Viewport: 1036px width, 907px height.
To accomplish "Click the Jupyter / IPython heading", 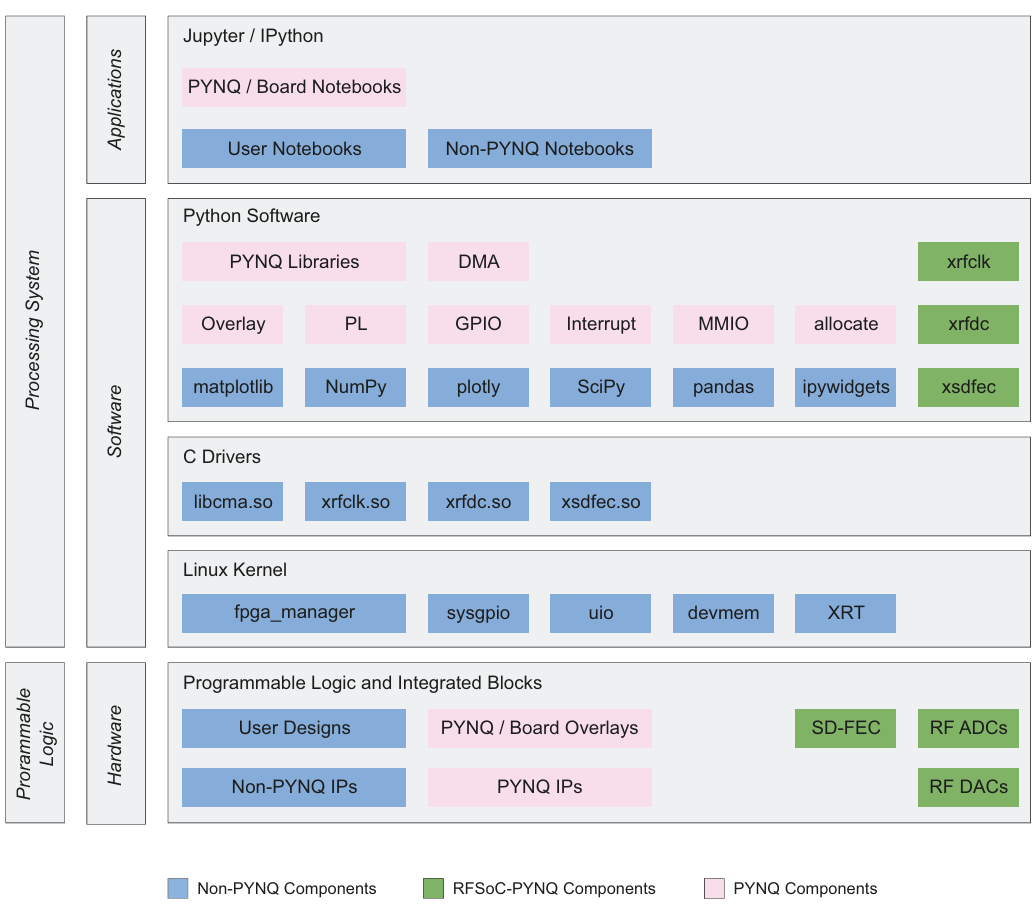I will 253,36.
